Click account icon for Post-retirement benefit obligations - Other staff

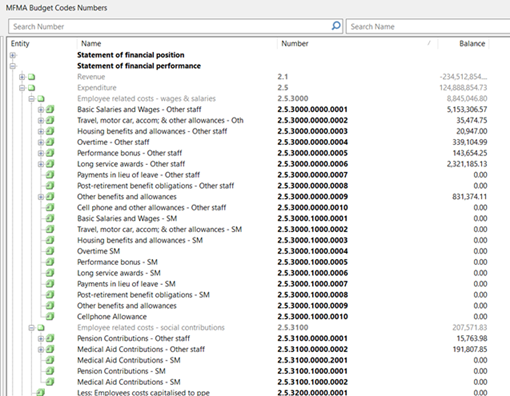click(50, 186)
